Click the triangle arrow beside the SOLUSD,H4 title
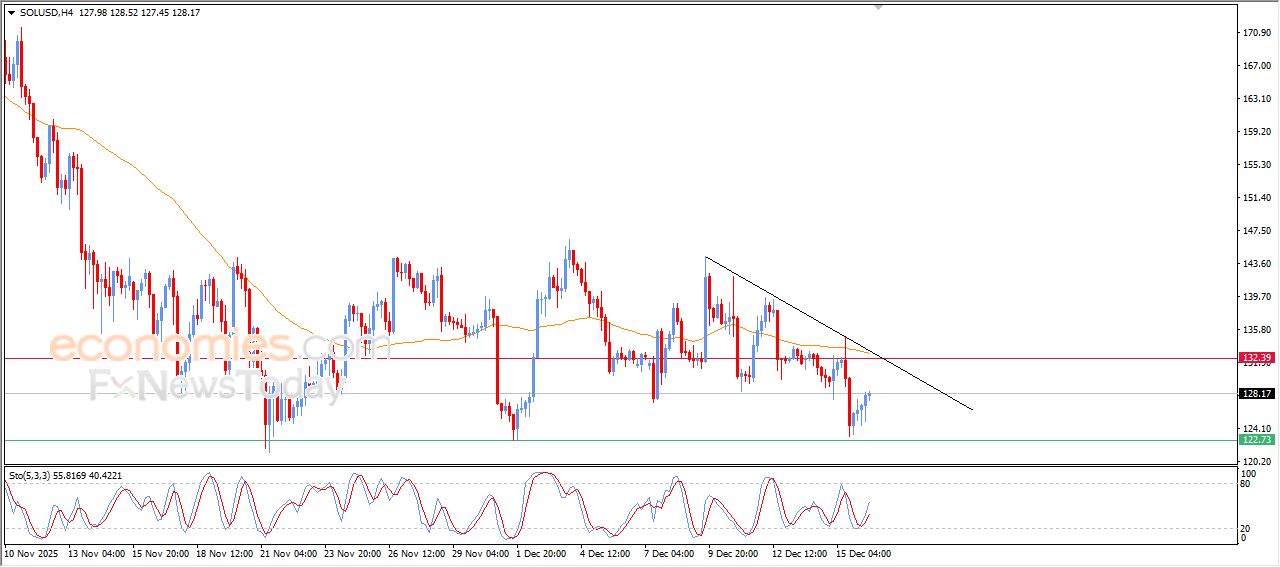The width and height of the screenshot is (1280, 567). [x=11, y=13]
